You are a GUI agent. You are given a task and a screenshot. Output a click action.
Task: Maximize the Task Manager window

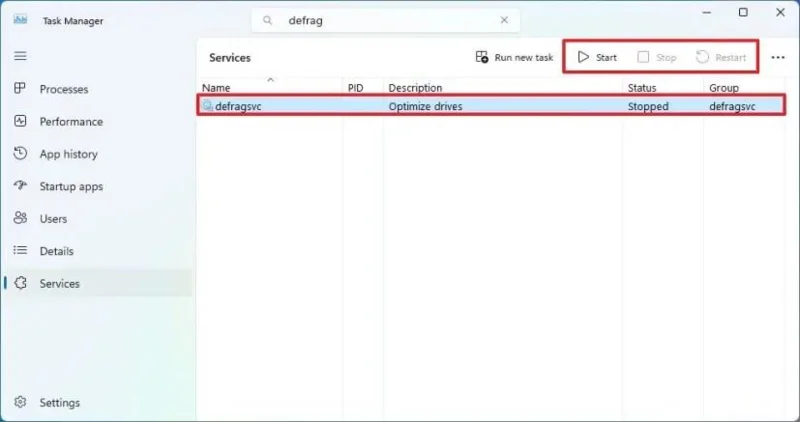(x=743, y=13)
